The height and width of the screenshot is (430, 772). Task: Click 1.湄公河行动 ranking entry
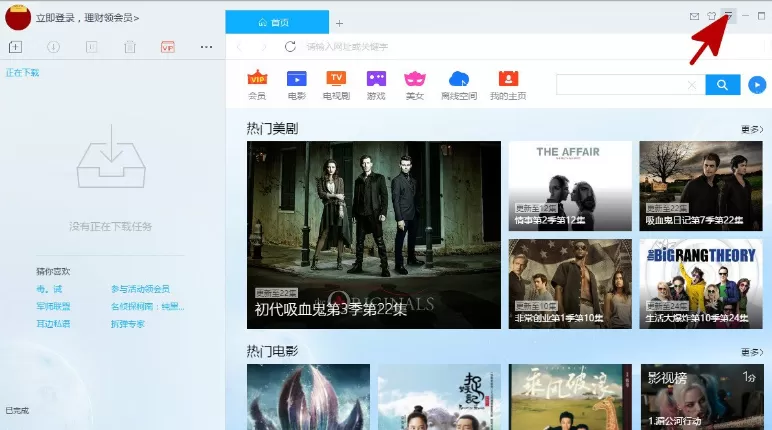(674, 421)
